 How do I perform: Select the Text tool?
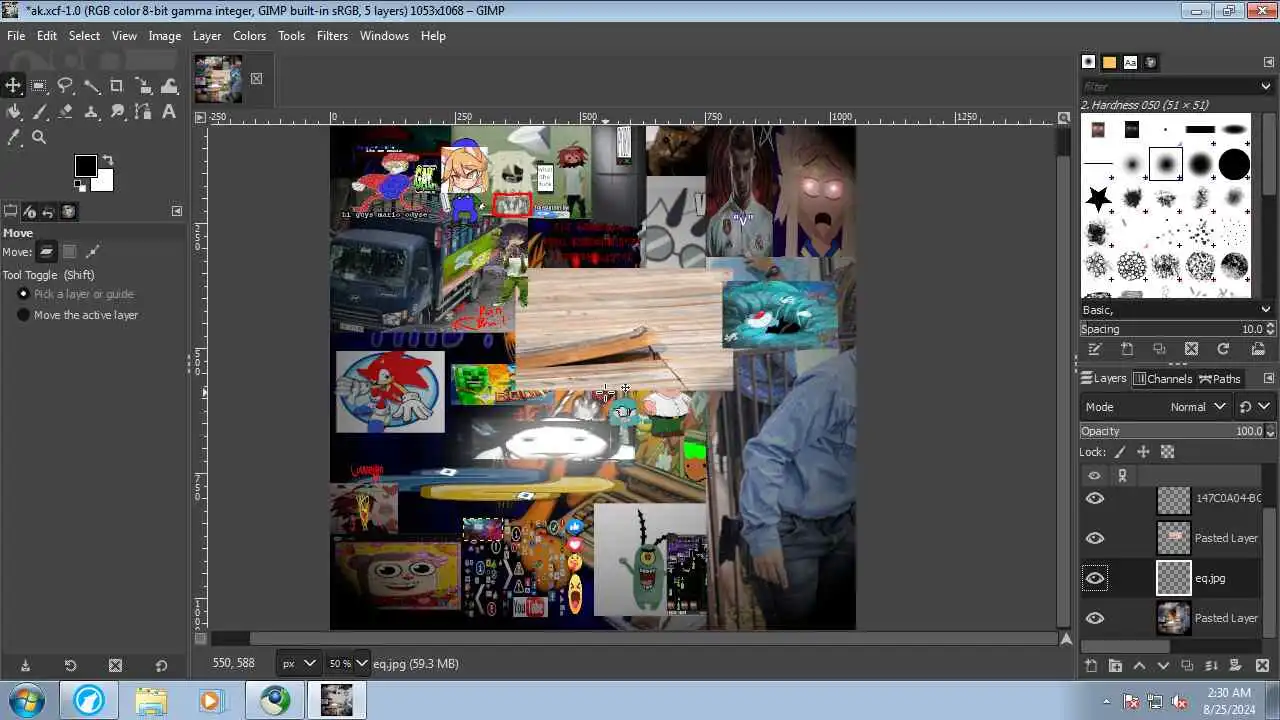[169, 112]
